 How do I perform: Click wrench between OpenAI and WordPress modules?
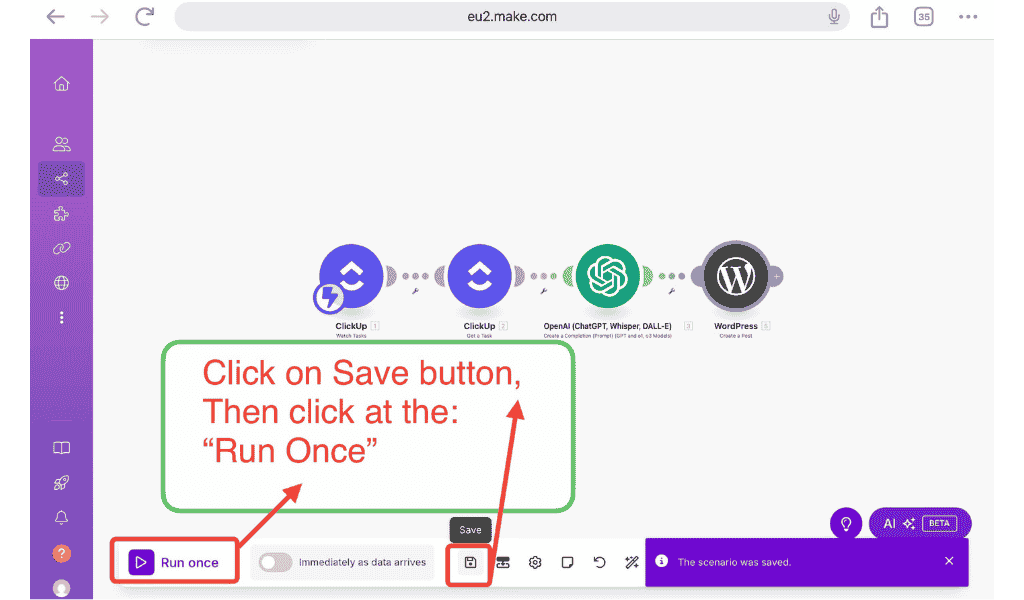[671, 291]
